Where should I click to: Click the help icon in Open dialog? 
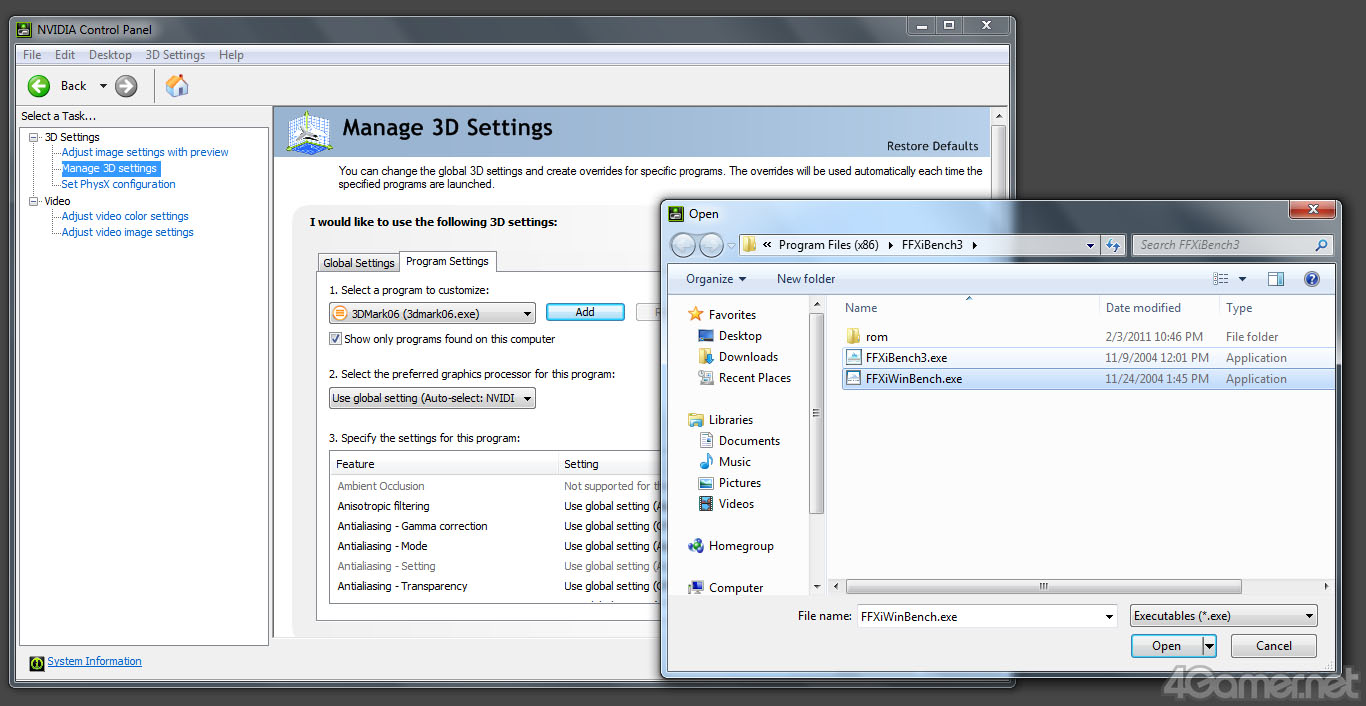(x=1312, y=279)
